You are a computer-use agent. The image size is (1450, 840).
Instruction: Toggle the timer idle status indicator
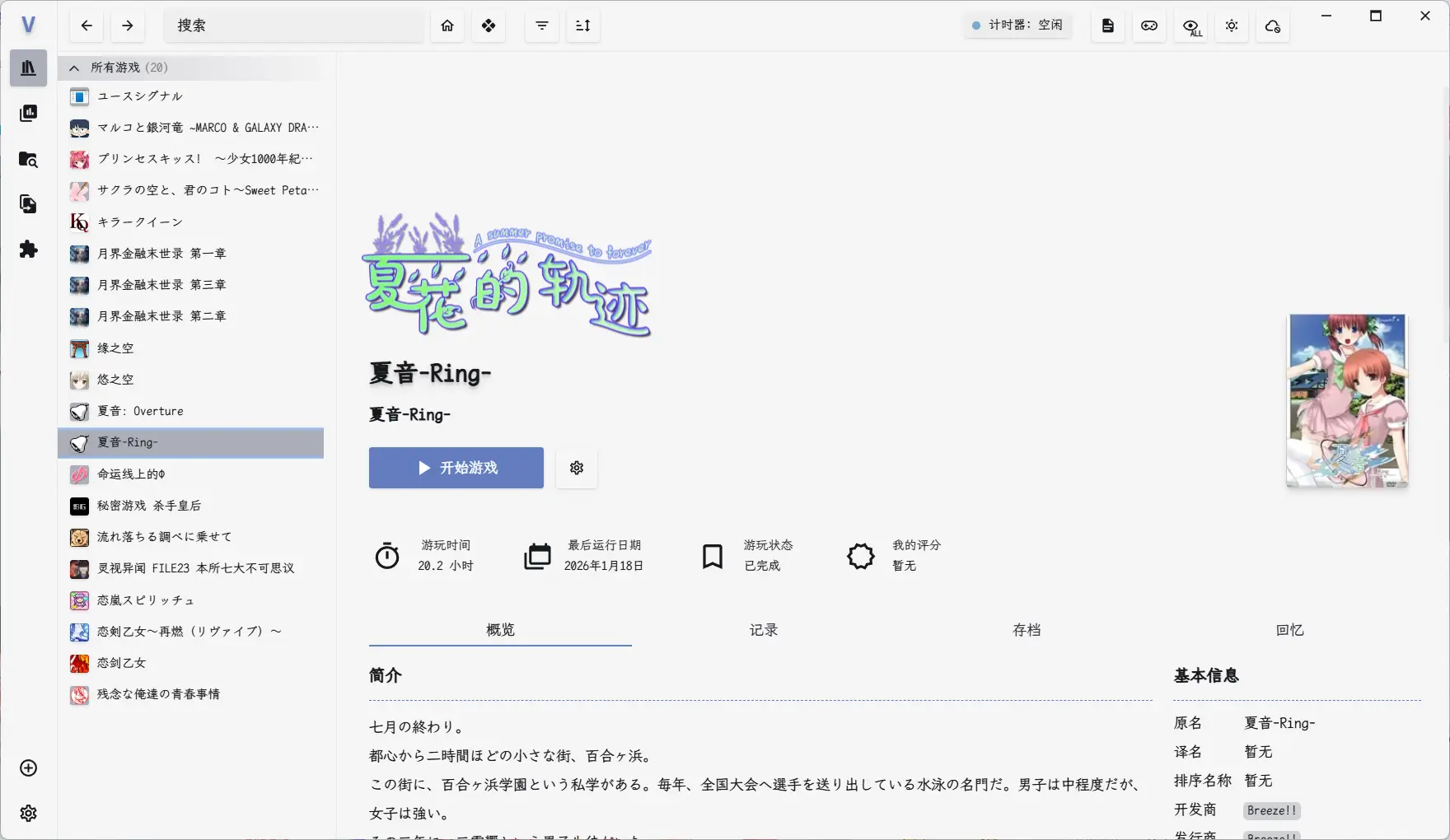click(1017, 26)
